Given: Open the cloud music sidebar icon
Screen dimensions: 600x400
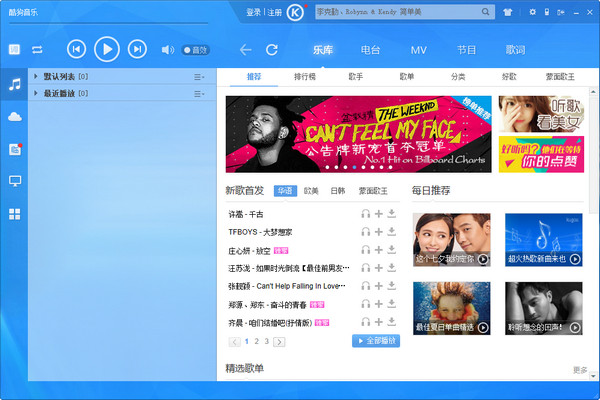Looking at the screenshot, I should click(15, 116).
